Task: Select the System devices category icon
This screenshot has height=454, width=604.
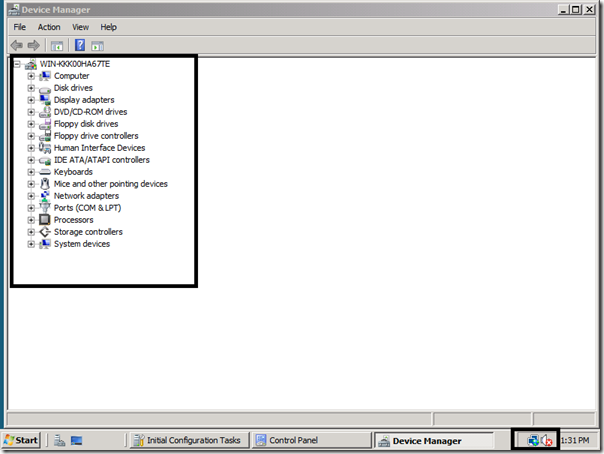Action: coord(45,244)
